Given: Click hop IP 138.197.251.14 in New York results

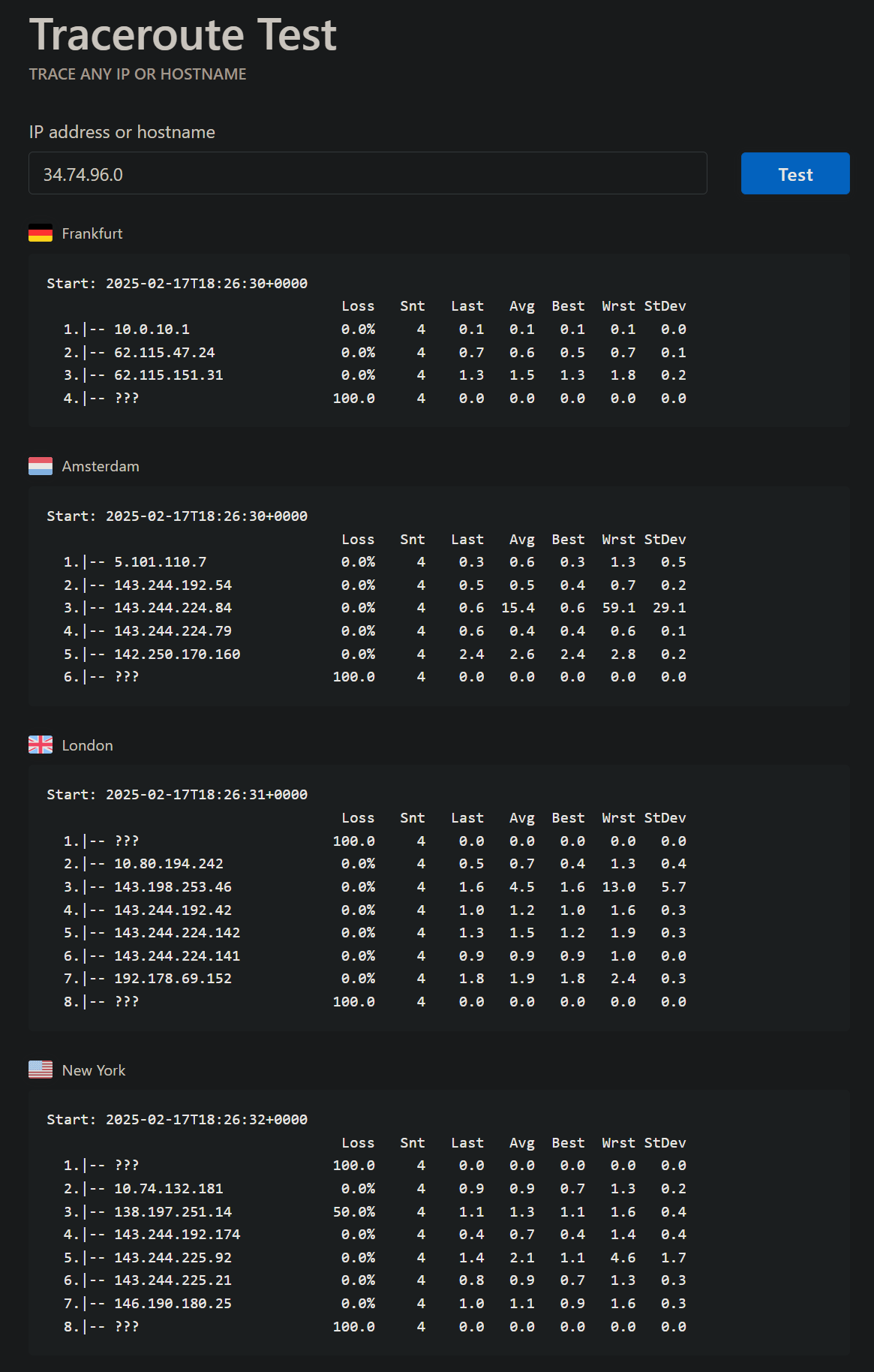Looking at the screenshot, I should [x=173, y=1212].
